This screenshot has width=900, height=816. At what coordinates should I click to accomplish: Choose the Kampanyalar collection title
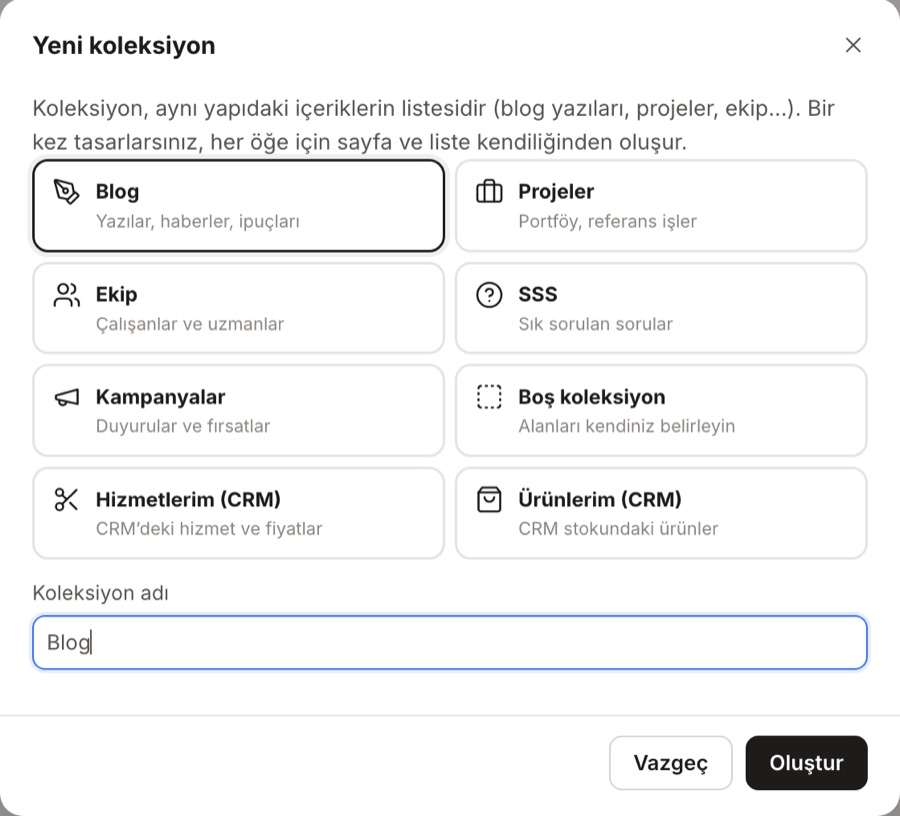tap(160, 397)
